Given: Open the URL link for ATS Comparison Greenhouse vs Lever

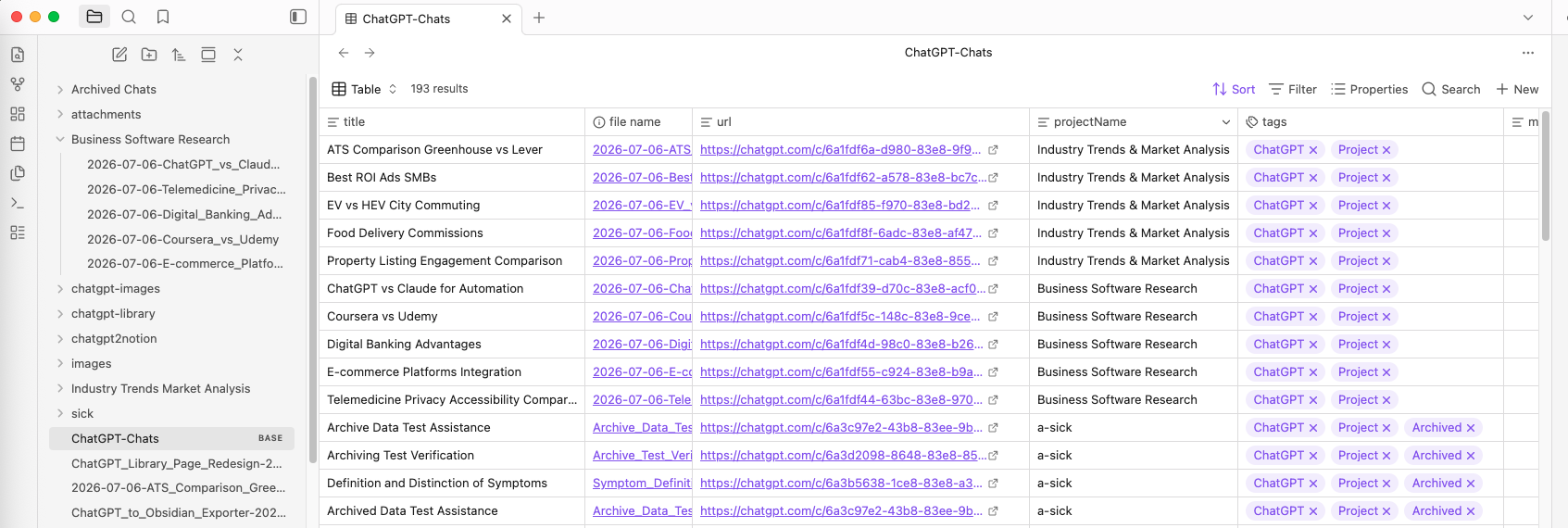Looking at the screenshot, I should [840, 149].
